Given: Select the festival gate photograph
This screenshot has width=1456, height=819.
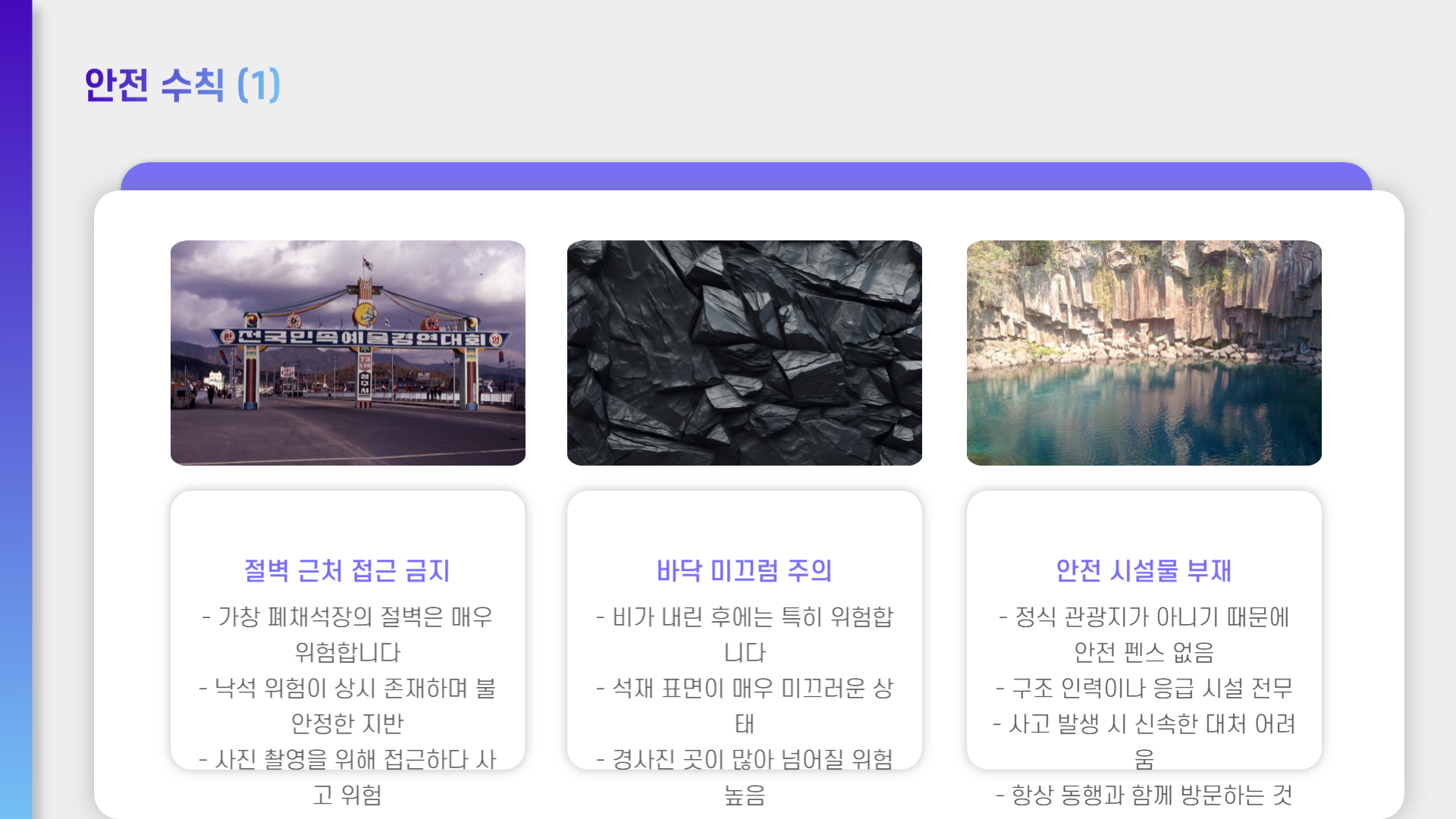Looking at the screenshot, I should 348,352.
